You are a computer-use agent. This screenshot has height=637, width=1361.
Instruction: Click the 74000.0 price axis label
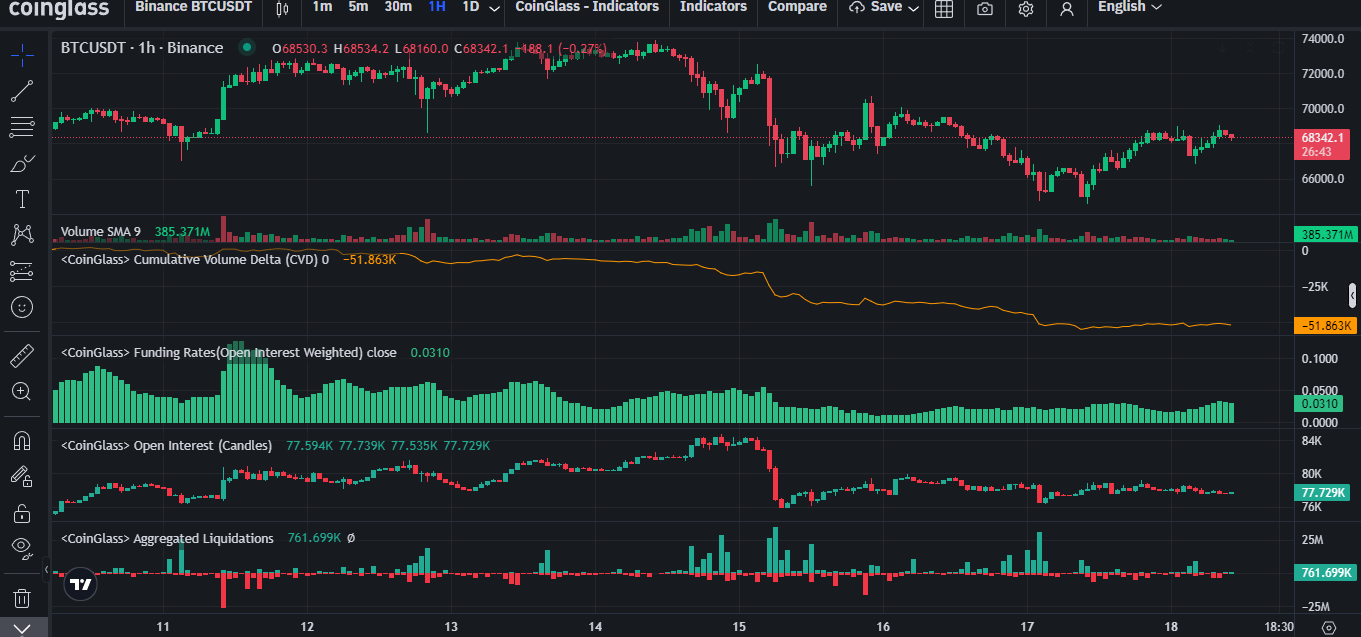[1322, 39]
